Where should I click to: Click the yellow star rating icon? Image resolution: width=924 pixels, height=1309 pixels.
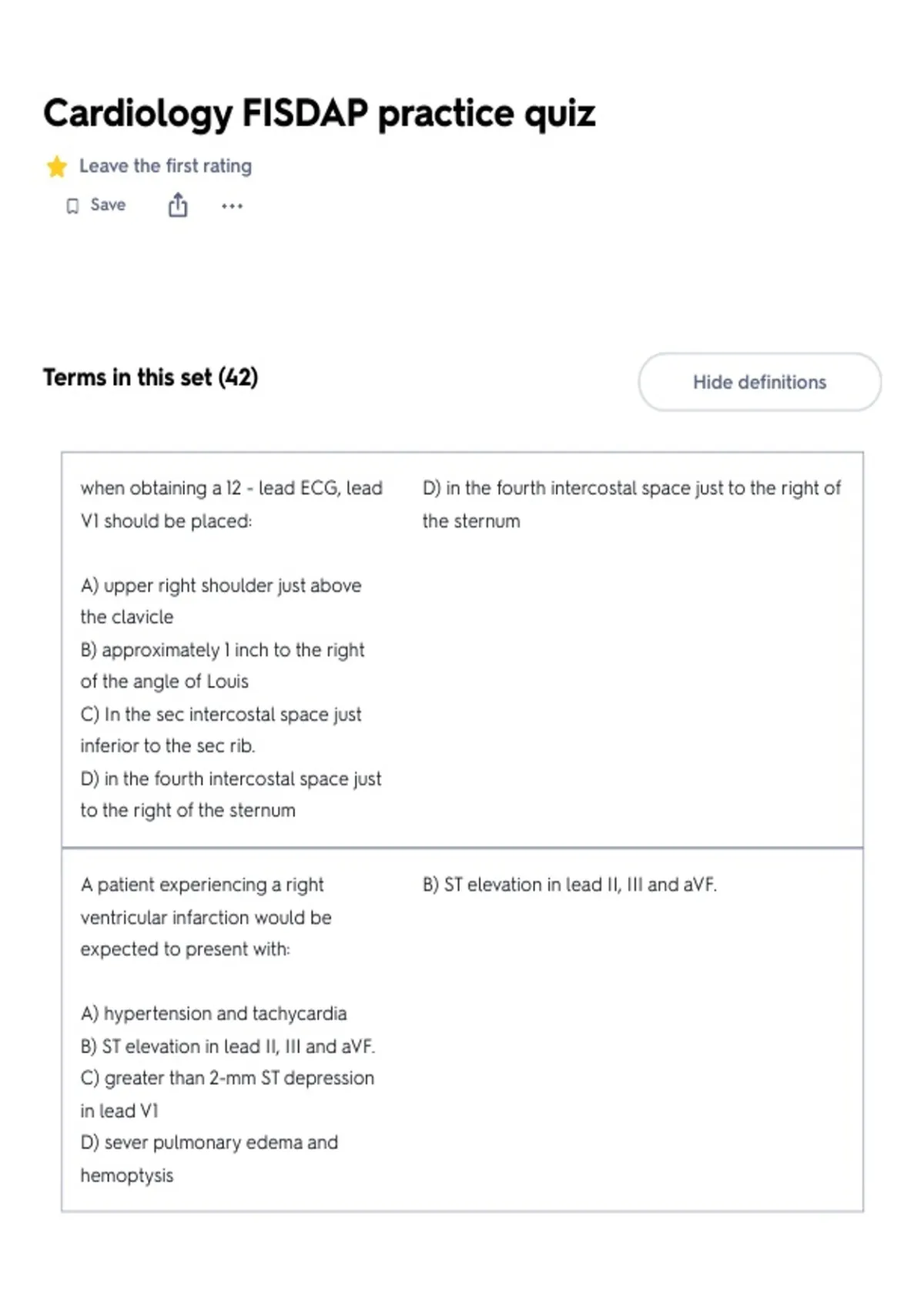56,166
